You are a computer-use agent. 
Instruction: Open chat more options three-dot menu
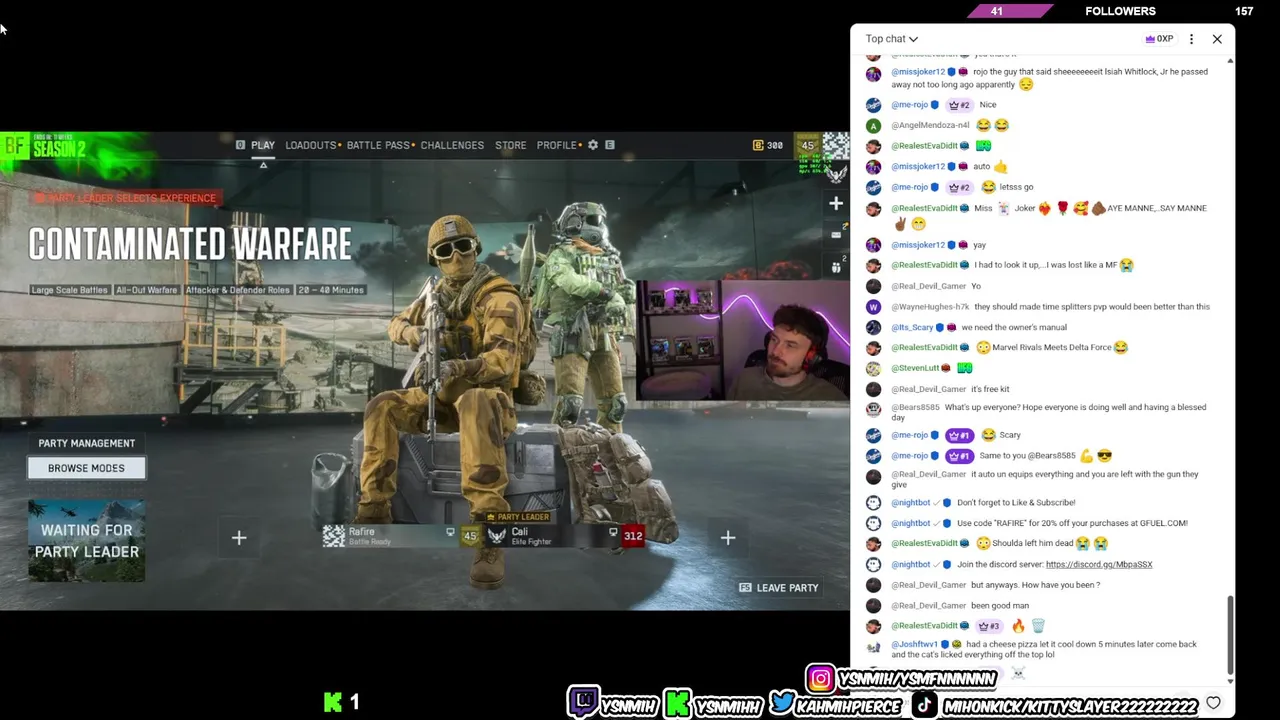(x=1191, y=39)
